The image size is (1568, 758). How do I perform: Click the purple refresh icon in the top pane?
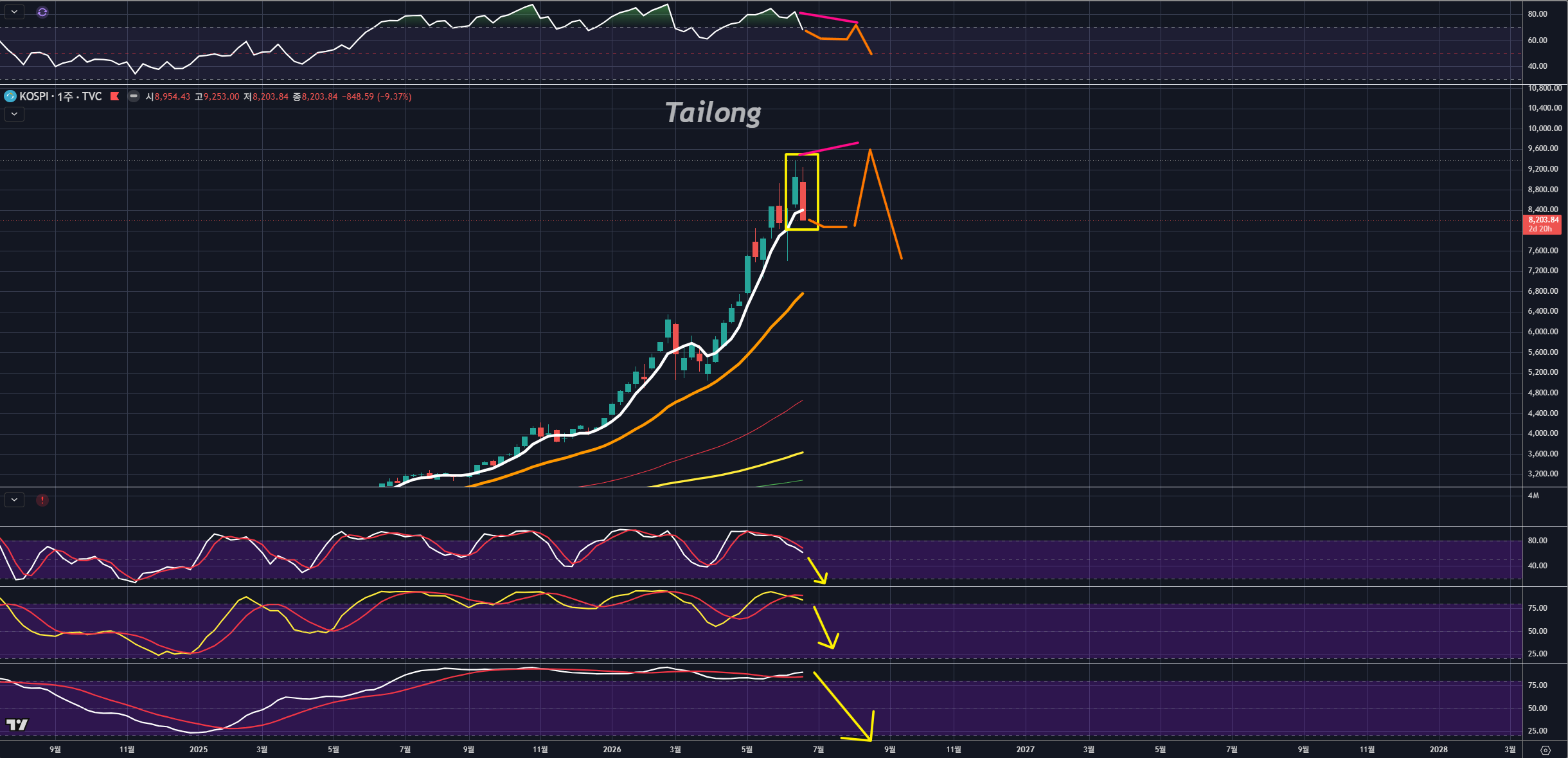42,12
